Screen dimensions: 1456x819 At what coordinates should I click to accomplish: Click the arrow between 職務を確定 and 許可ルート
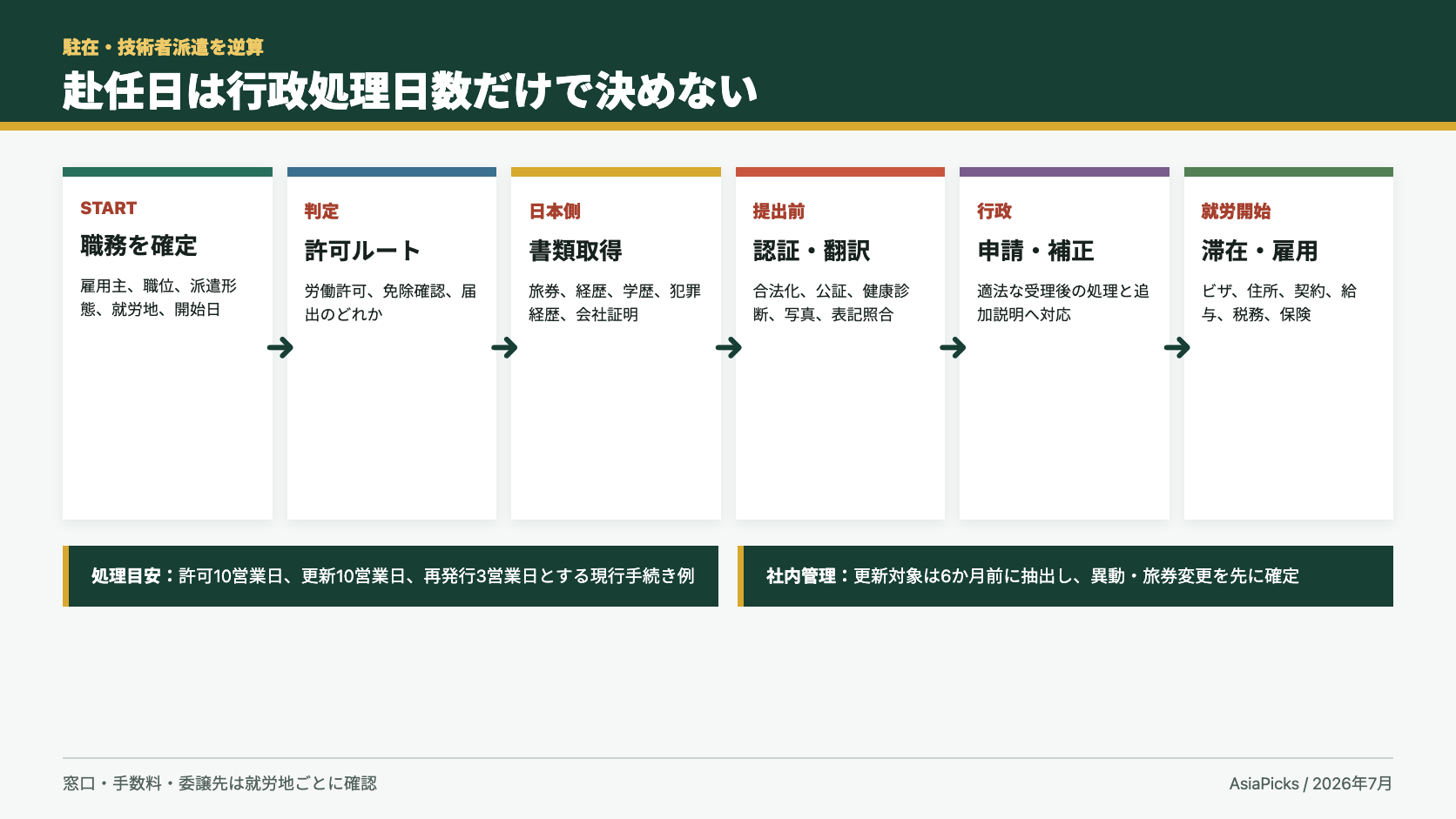[280, 347]
